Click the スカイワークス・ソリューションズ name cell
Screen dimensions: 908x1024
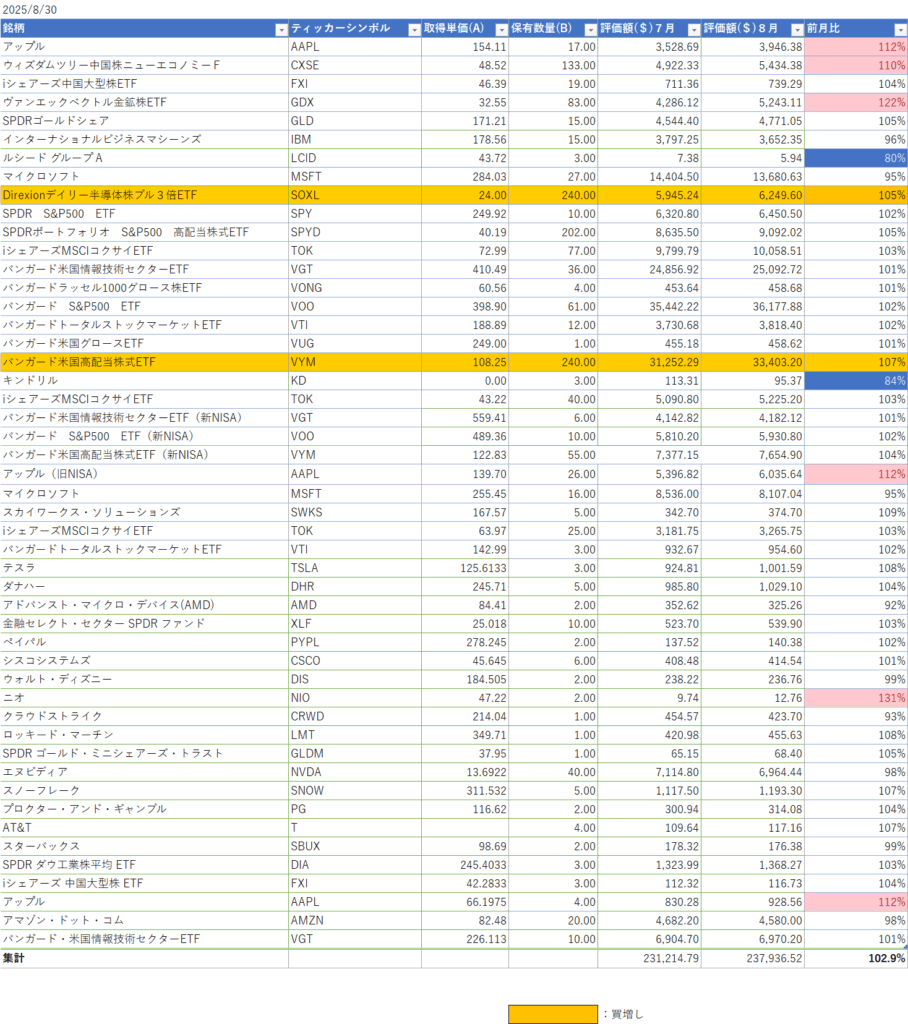(144, 513)
